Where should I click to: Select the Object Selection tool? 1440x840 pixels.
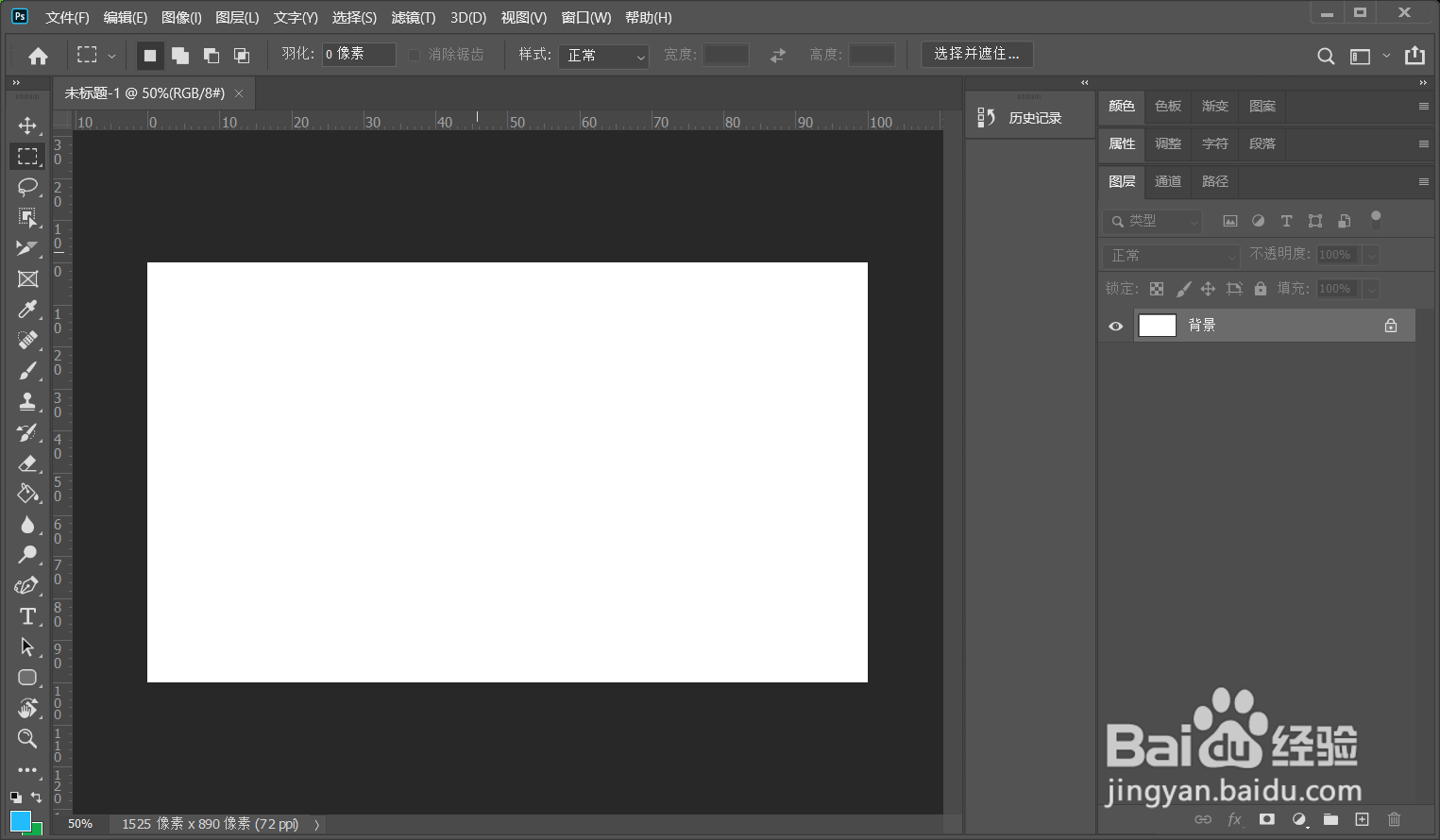click(x=27, y=218)
